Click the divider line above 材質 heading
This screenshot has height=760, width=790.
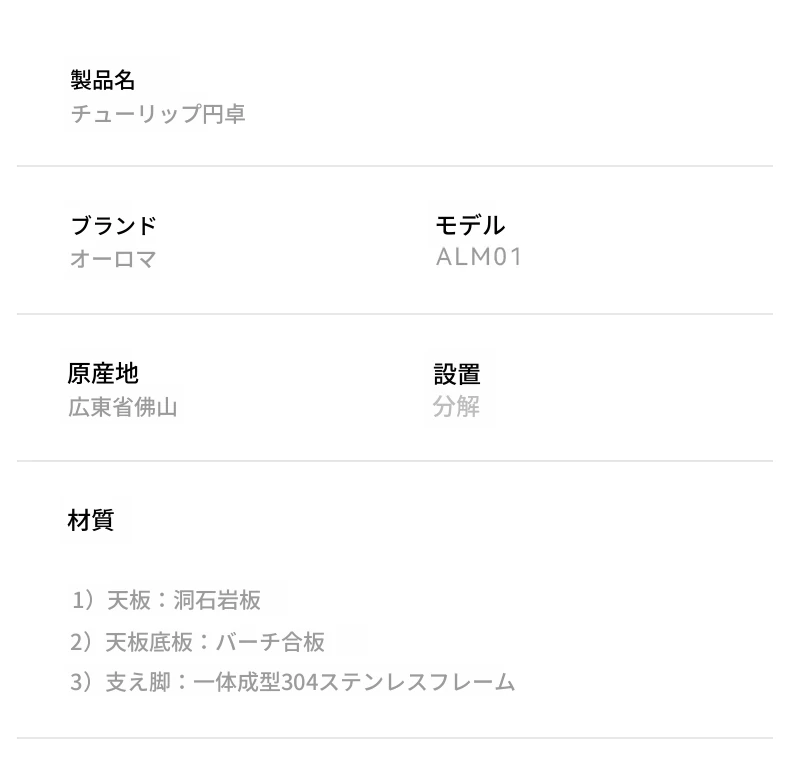pos(394,461)
